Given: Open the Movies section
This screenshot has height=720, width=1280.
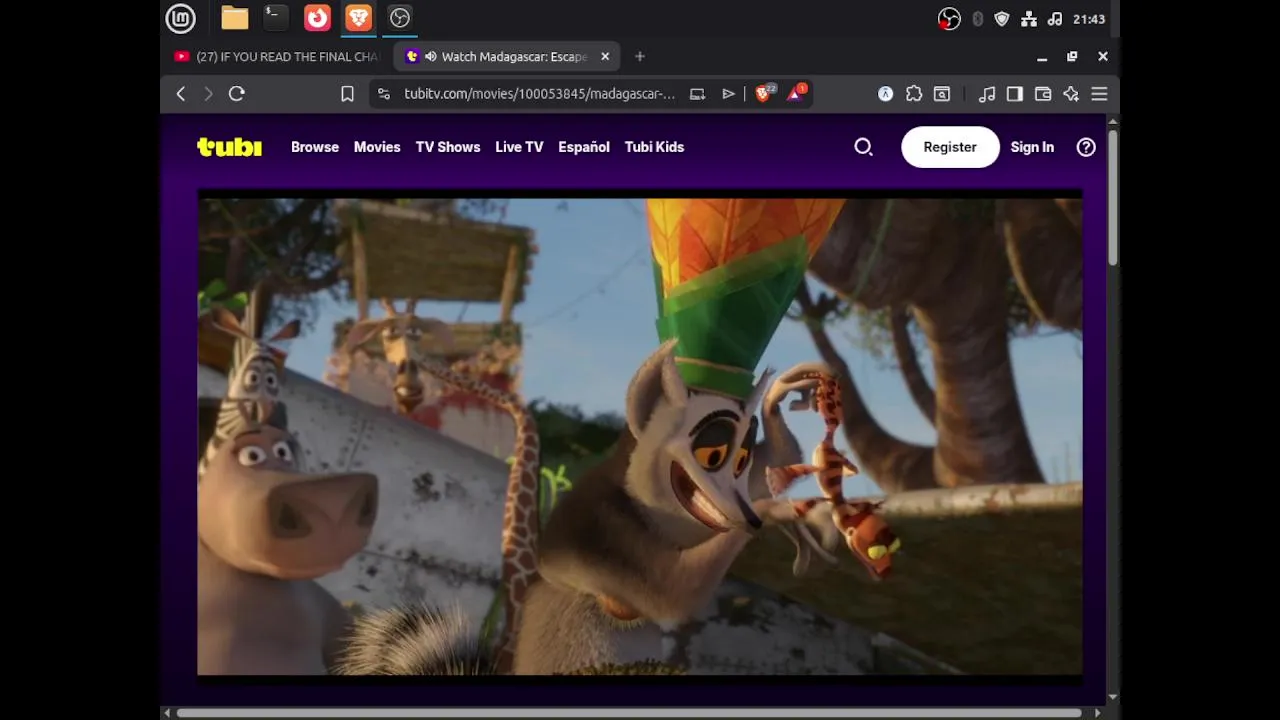Looking at the screenshot, I should pyautogui.click(x=377, y=147).
